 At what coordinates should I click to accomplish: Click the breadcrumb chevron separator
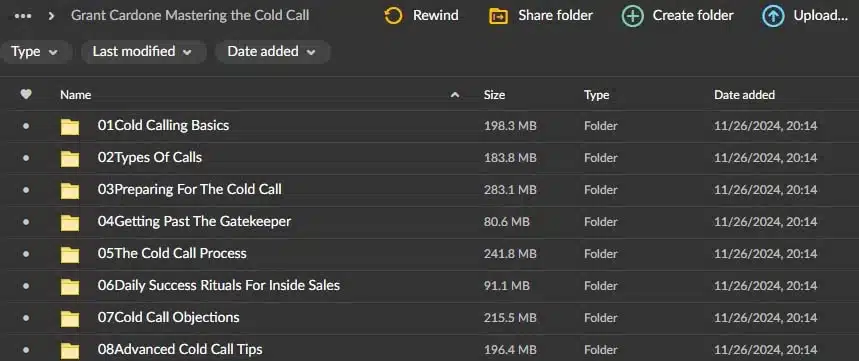coord(51,16)
